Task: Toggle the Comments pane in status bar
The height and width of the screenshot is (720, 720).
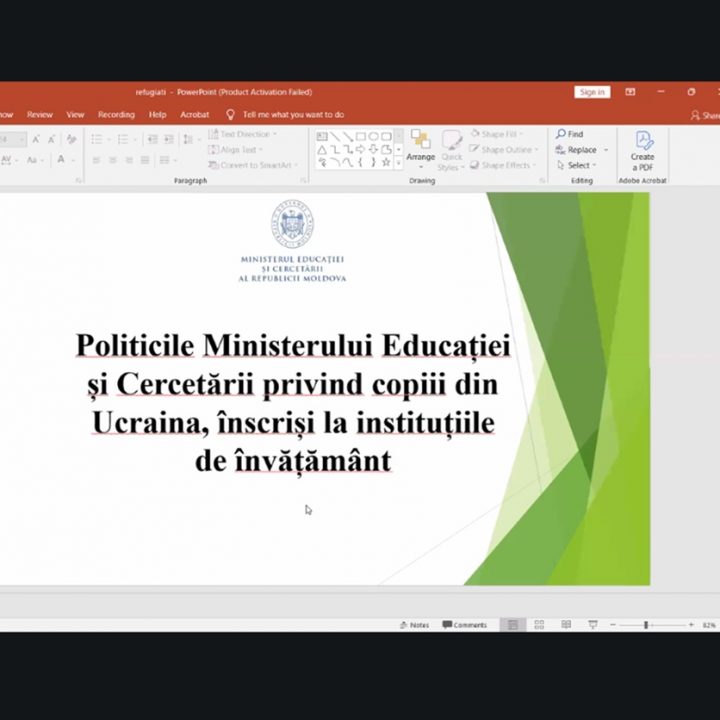Action: point(465,625)
